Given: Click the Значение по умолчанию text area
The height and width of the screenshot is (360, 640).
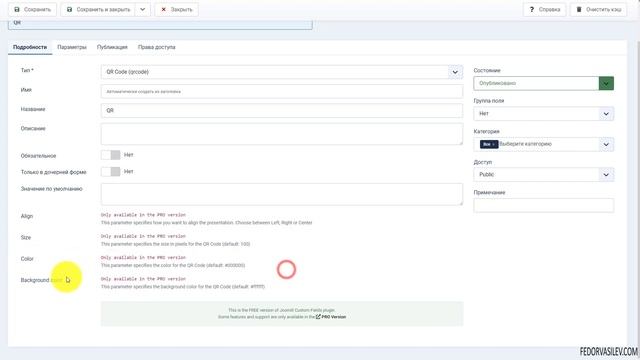Looking at the screenshot, I should point(282,194).
